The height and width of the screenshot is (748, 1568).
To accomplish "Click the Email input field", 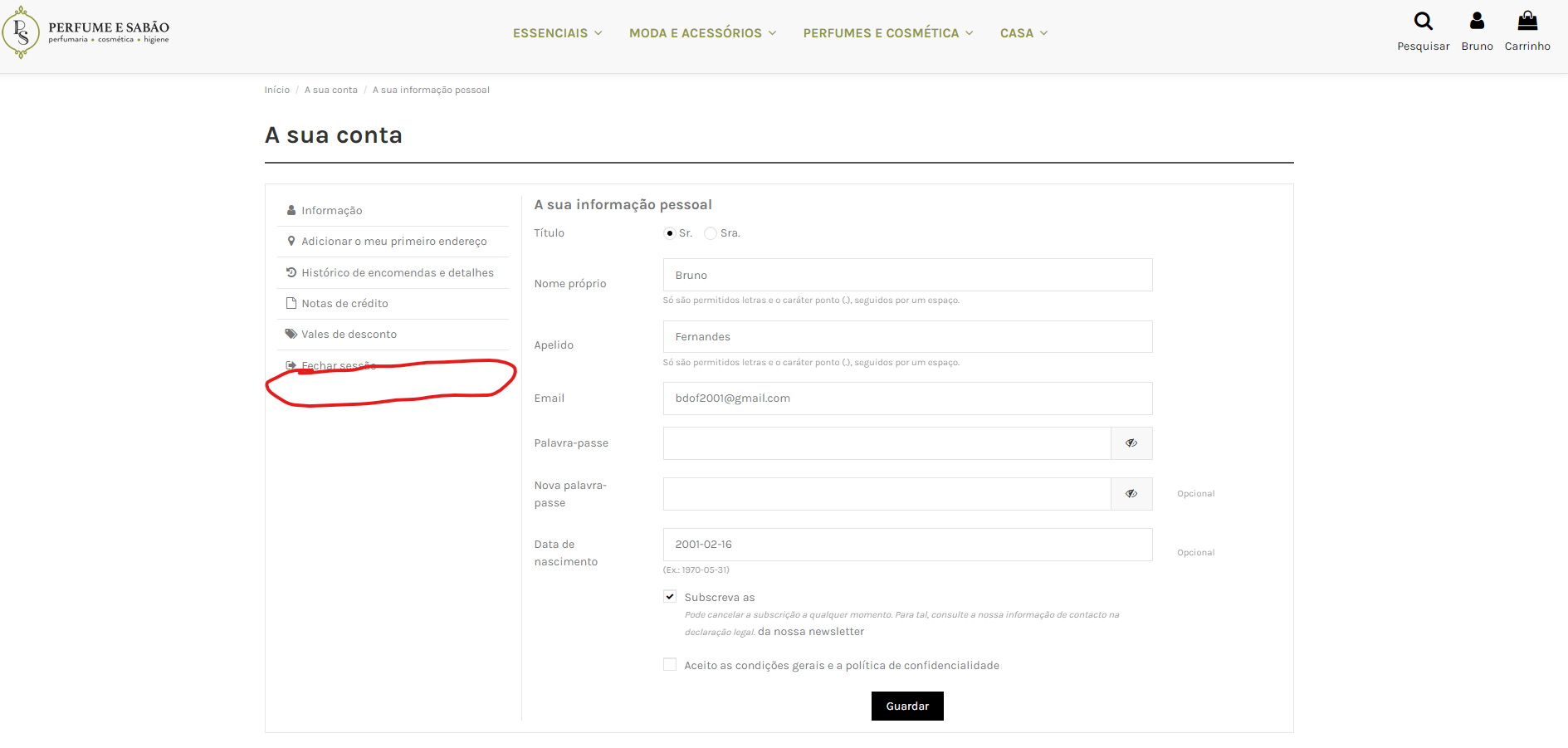I will click(907, 398).
